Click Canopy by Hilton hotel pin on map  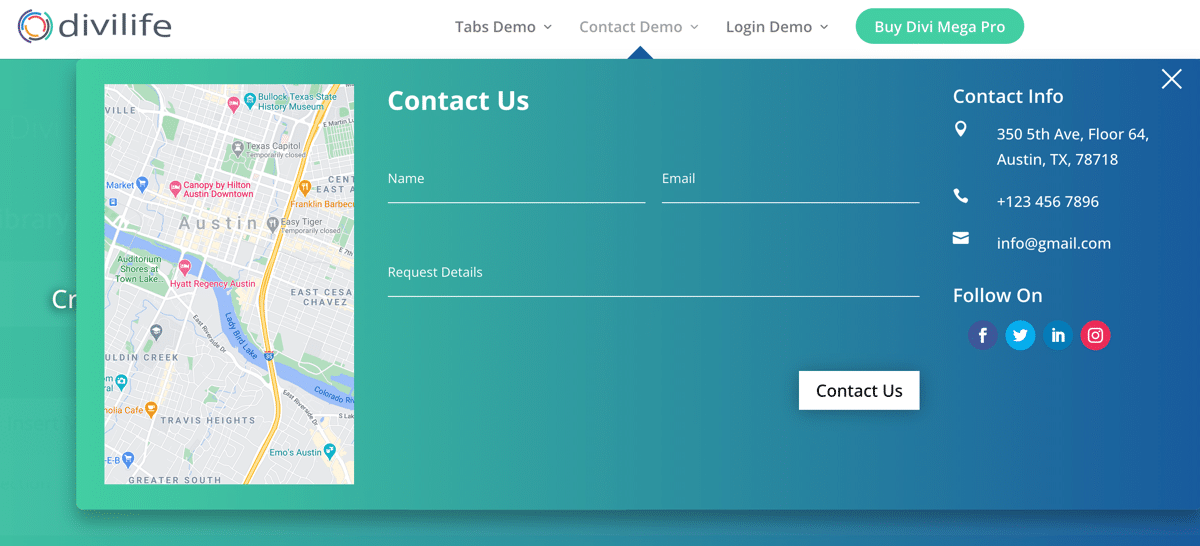175,187
